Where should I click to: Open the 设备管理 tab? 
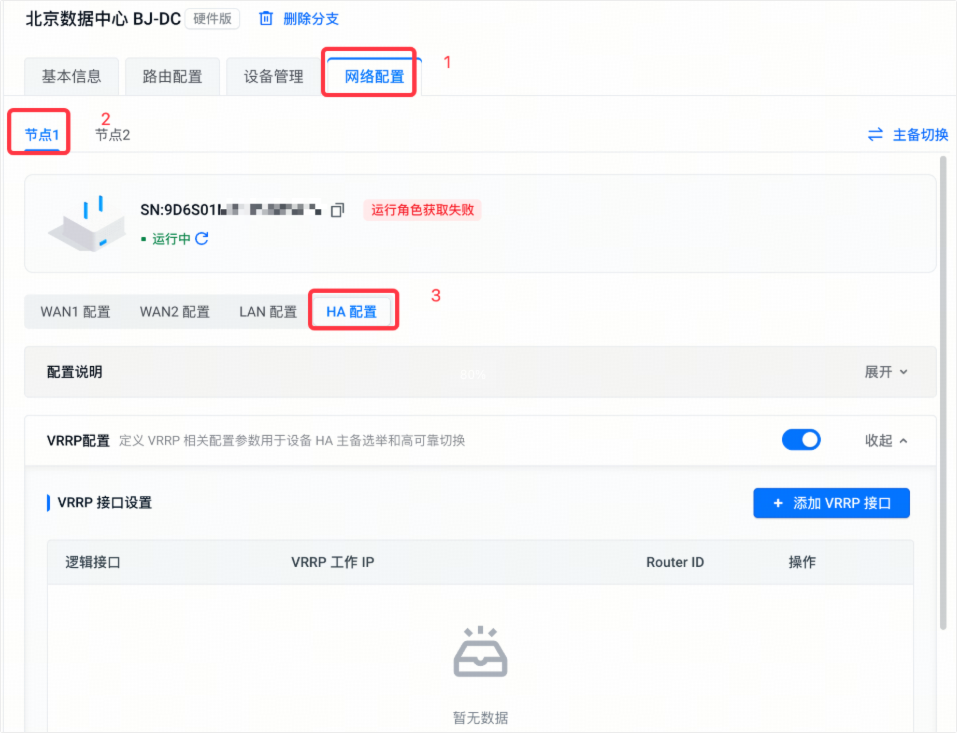point(273,76)
